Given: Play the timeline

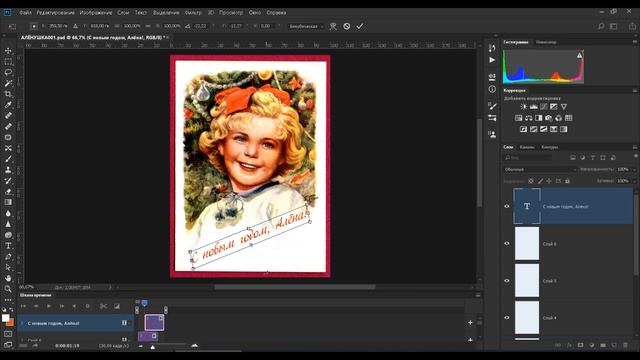Looking at the screenshot, I should 49,306.
